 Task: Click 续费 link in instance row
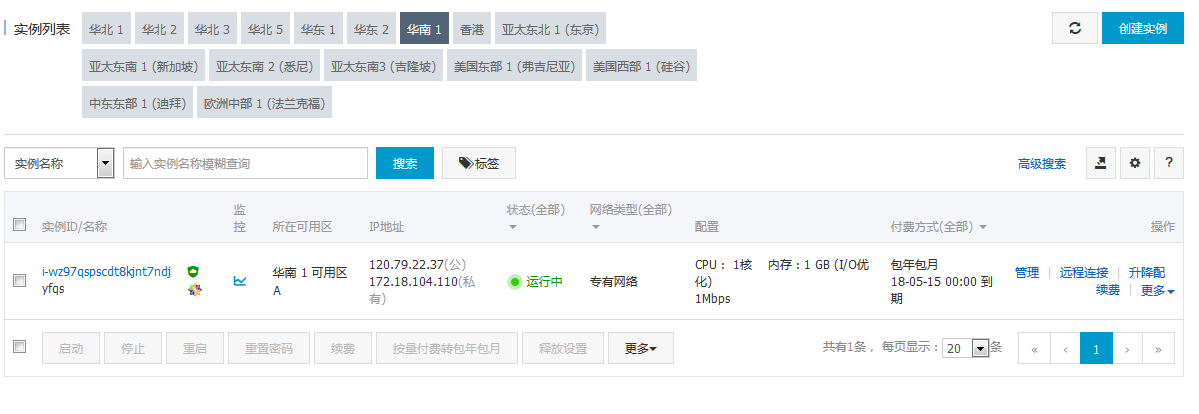coord(1108,291)
